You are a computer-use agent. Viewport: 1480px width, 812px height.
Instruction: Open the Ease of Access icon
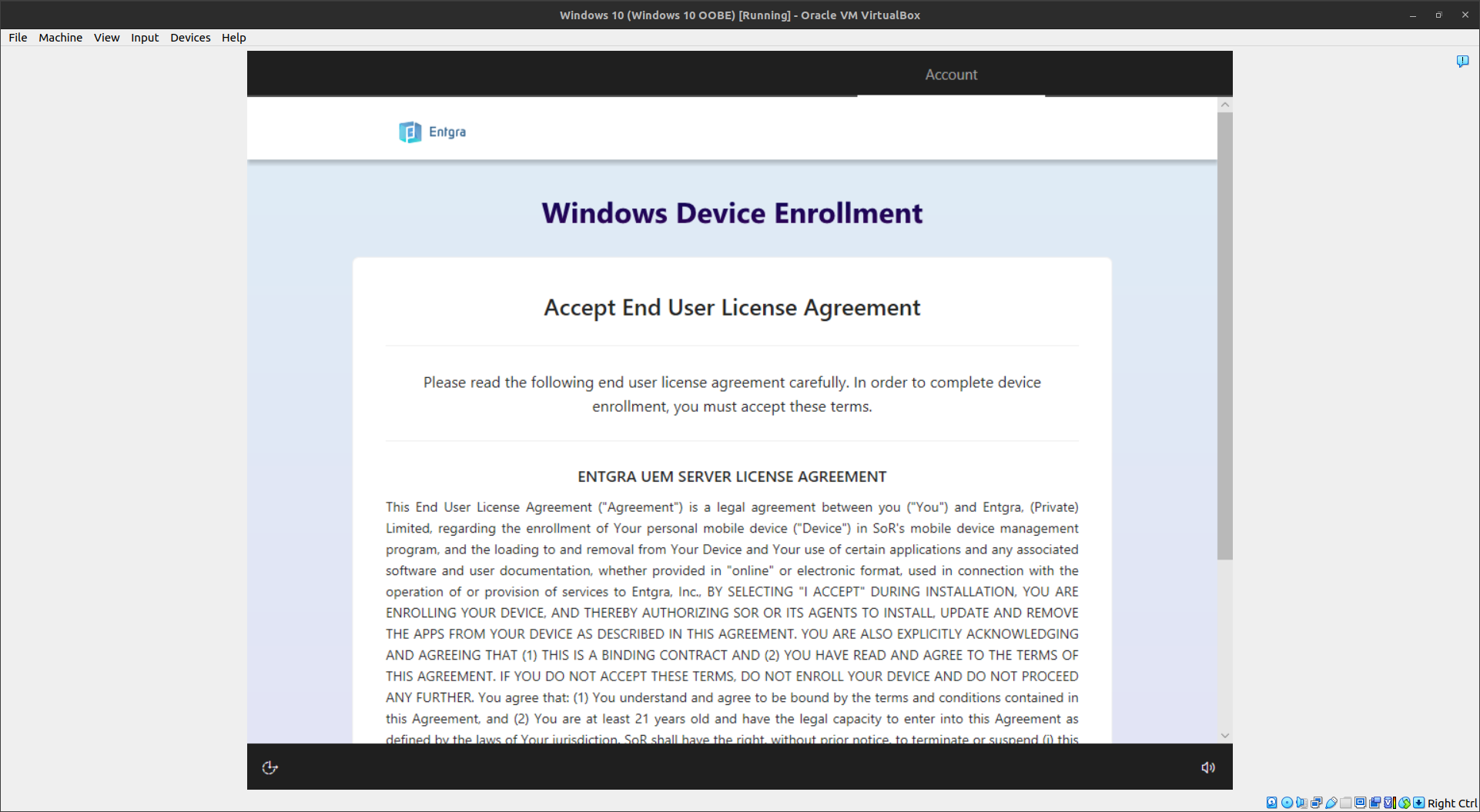tap(270, 767)
